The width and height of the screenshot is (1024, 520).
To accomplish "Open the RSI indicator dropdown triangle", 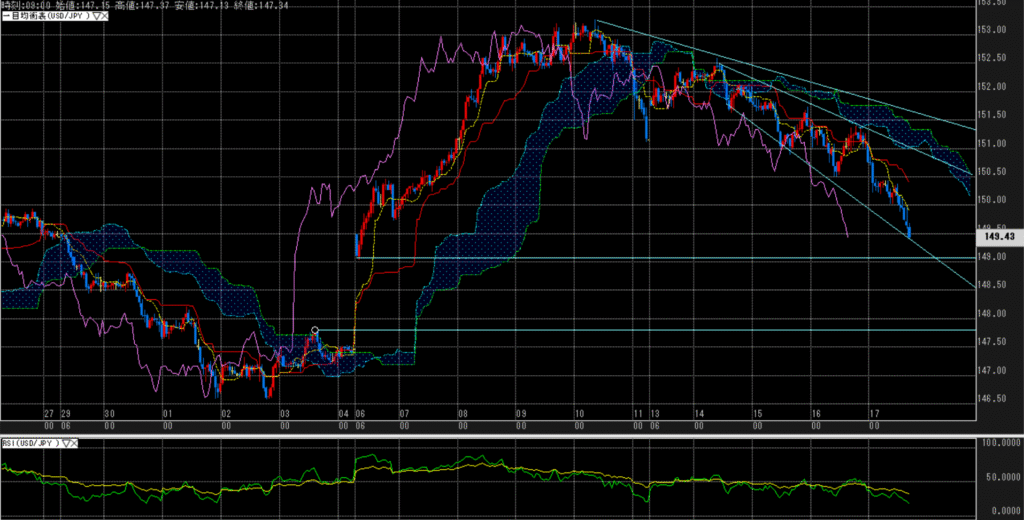I will [x=67, y=441].
